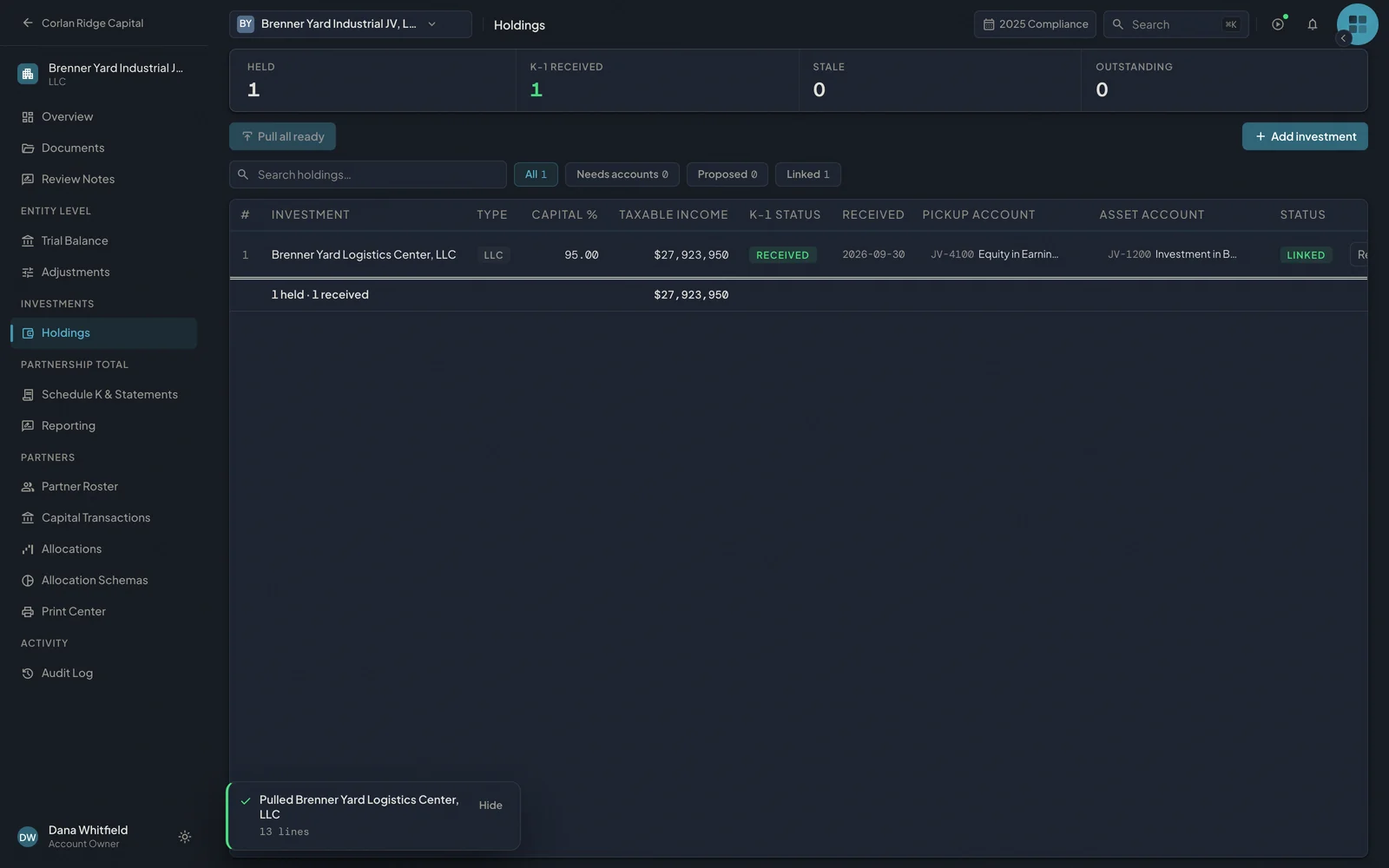Open Documents folder icon in sidebar
Screen dimensions: 1389x868
[28, 148]
